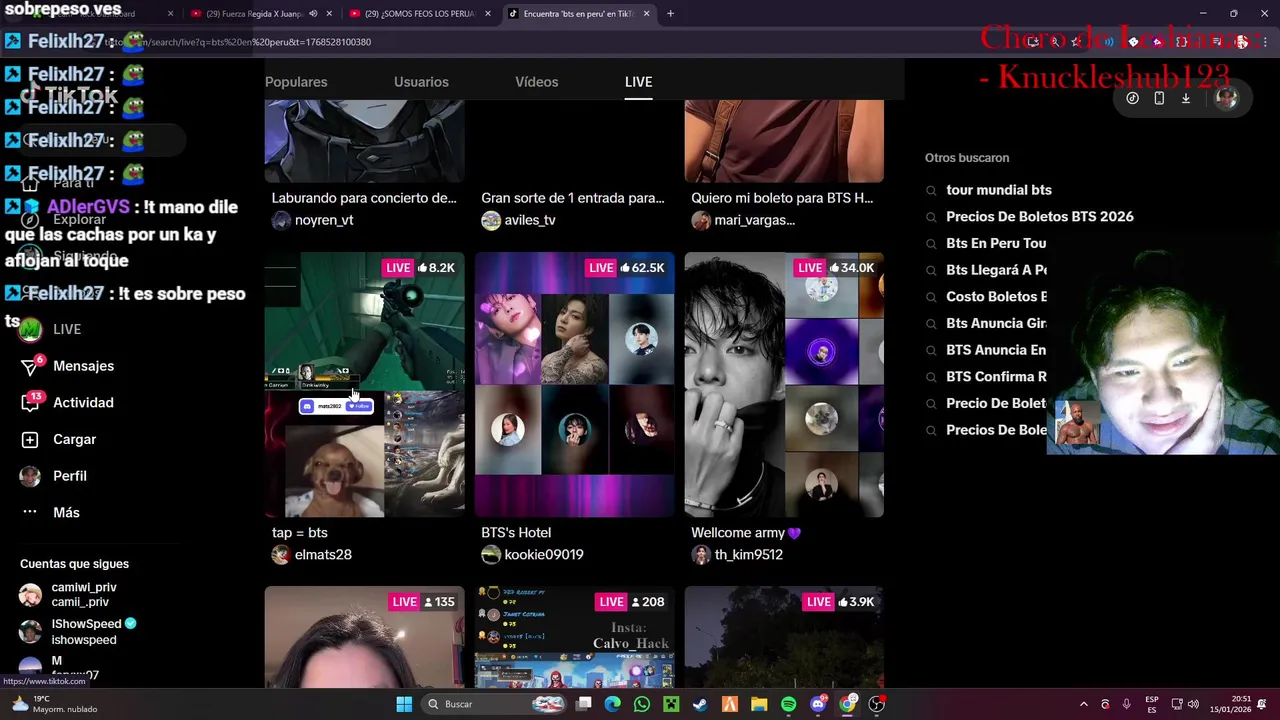Viewport: 1280px width, 720px height.
Task: Open the 'Wellcome army' live thumbnail
Action: (784, 385)
